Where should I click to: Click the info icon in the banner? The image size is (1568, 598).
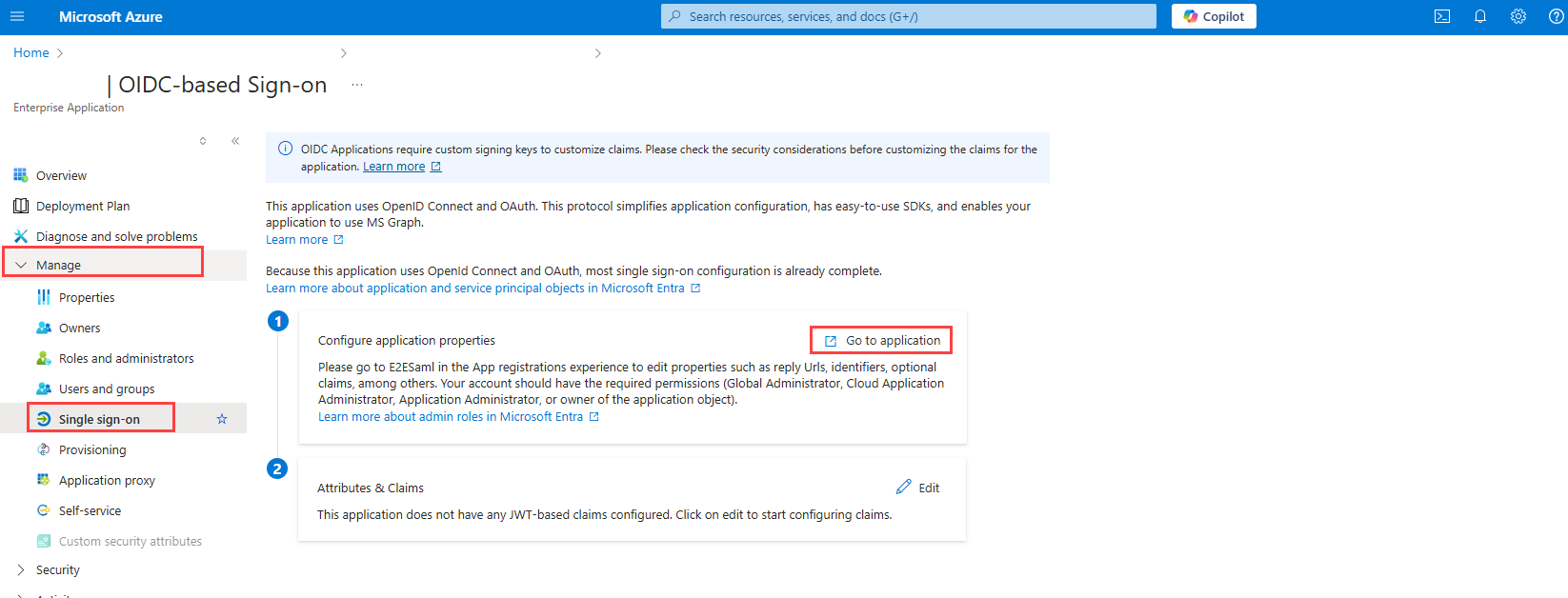(285, 149)
